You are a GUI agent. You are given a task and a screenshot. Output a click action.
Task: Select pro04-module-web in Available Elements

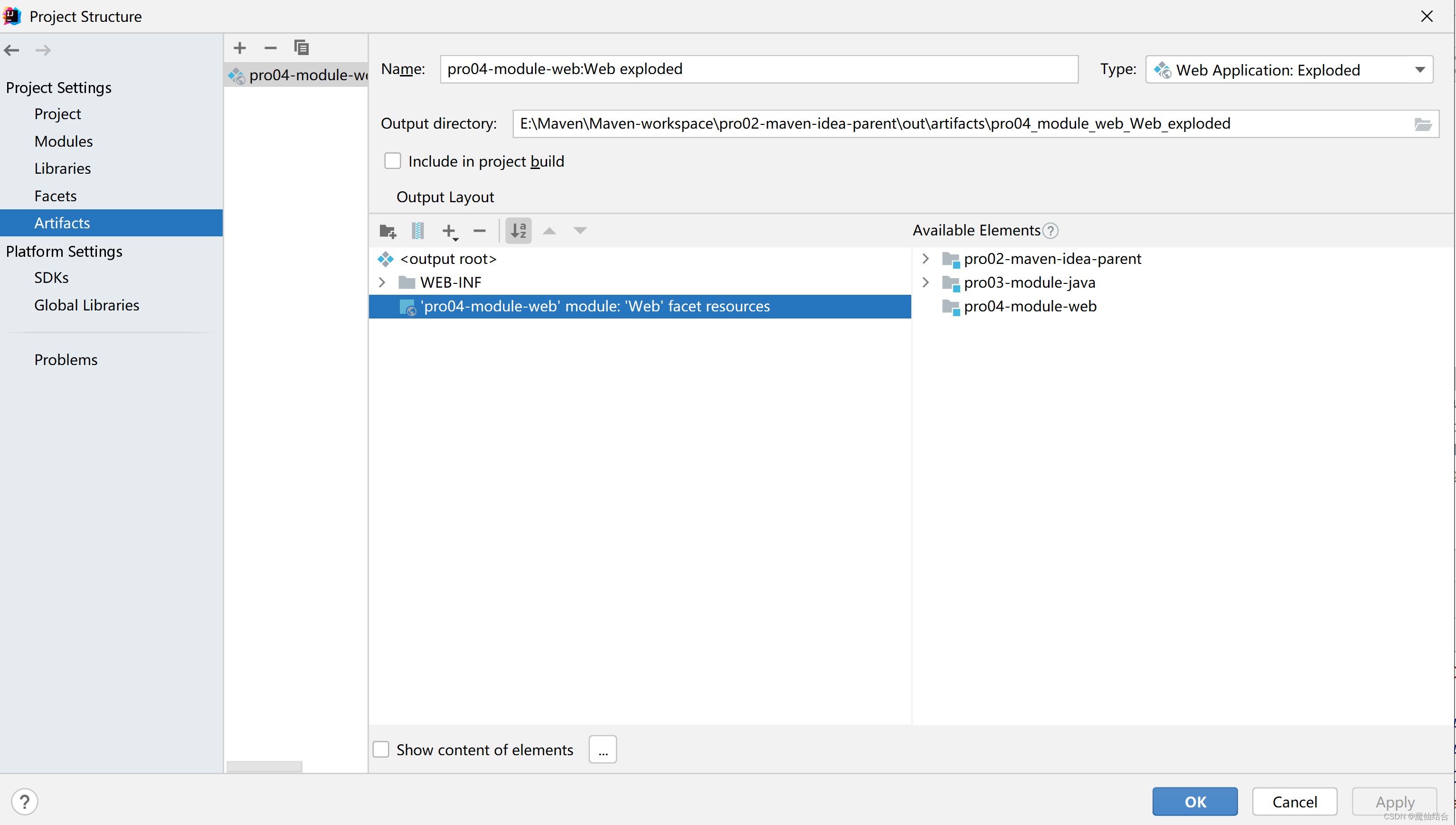click(1030, 306)
